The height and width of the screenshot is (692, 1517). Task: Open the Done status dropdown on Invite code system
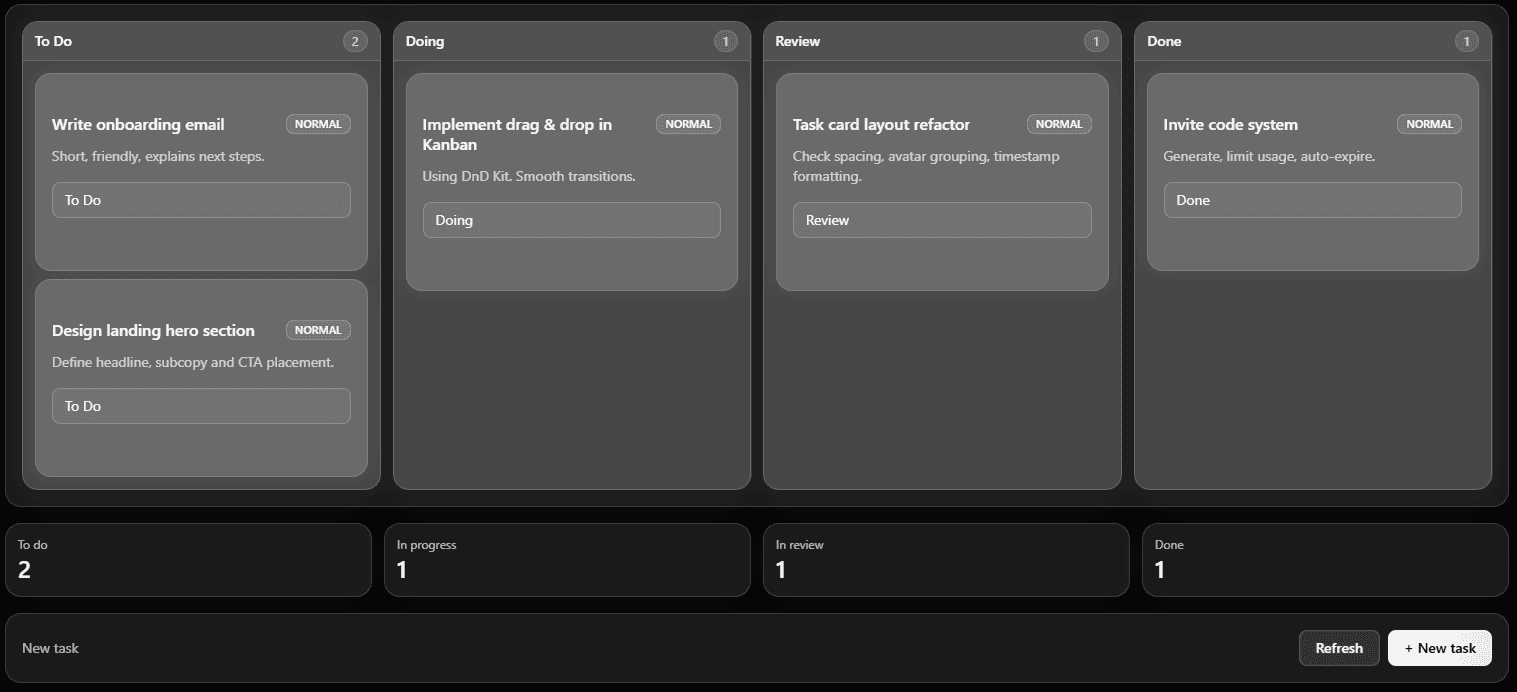pos(1312,200)
